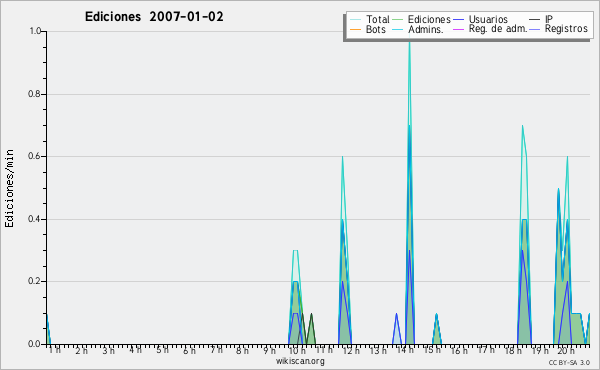
Task: Click the Bots legend color line
Action: [355, 29]
